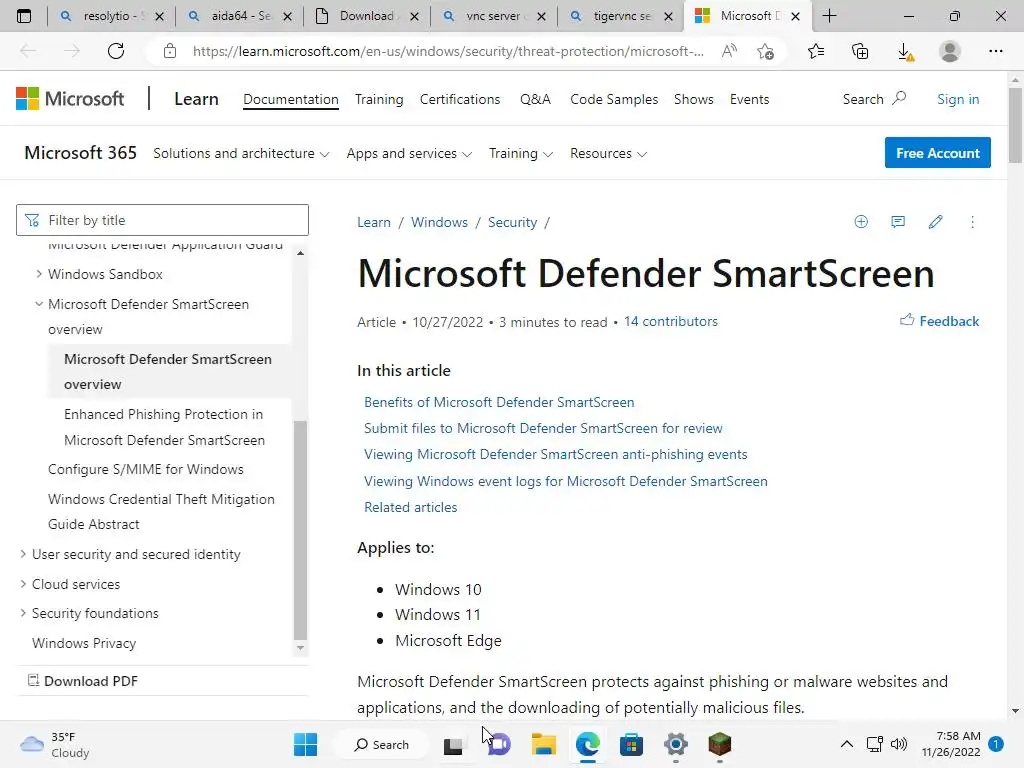Screen dimensions: 1024x768
Task: Expand the Resources dropdown
Action: [x=609, y=153]
